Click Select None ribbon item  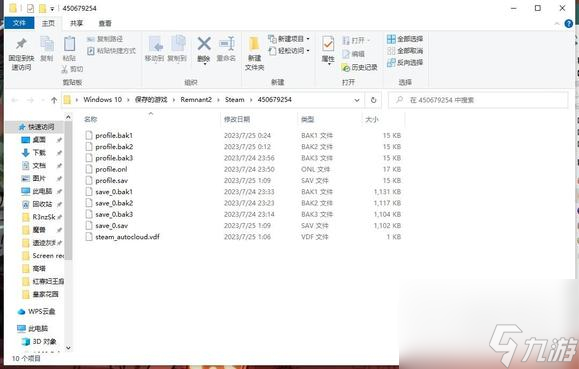405,51
